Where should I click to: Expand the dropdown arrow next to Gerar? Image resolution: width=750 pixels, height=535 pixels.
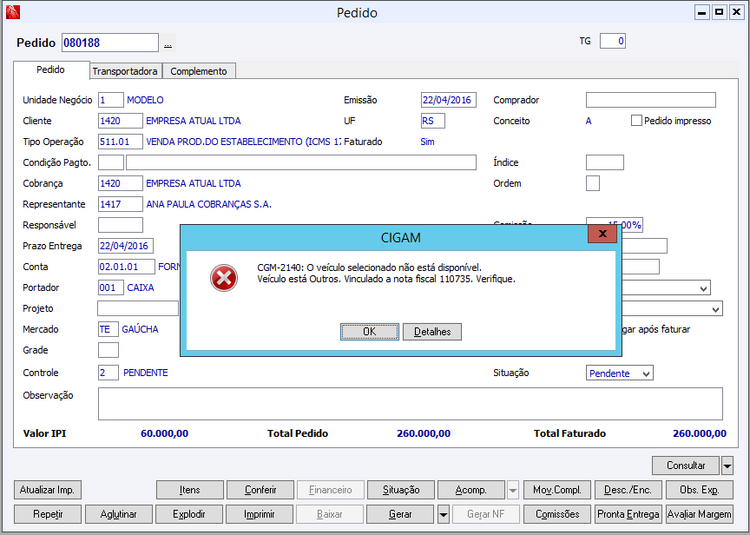click(x=443, y=514)
